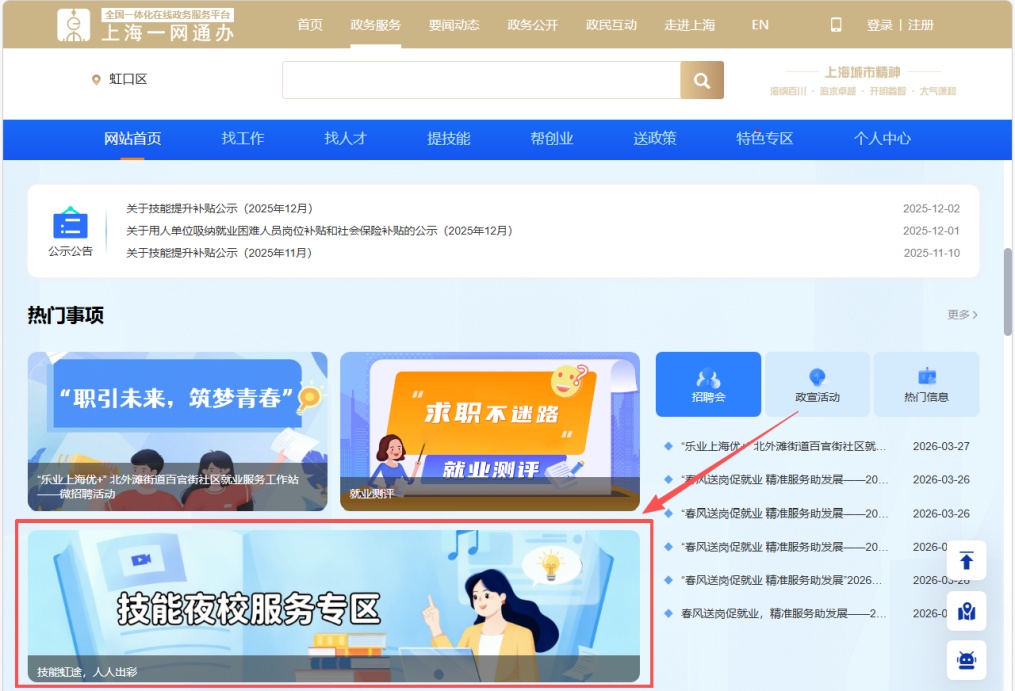Switch language with the EN link
1015x691 pixels.
pos(760,25)
